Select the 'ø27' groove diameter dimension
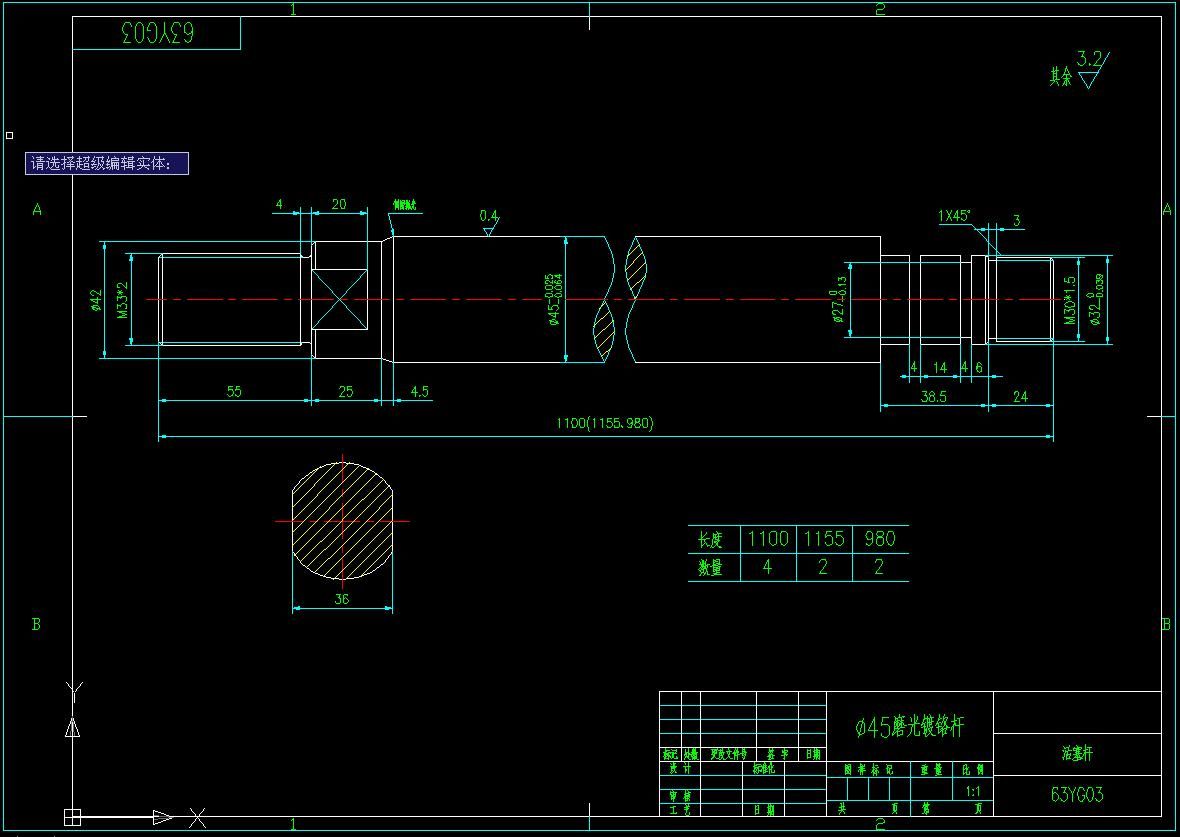 (x=838, y=300)
